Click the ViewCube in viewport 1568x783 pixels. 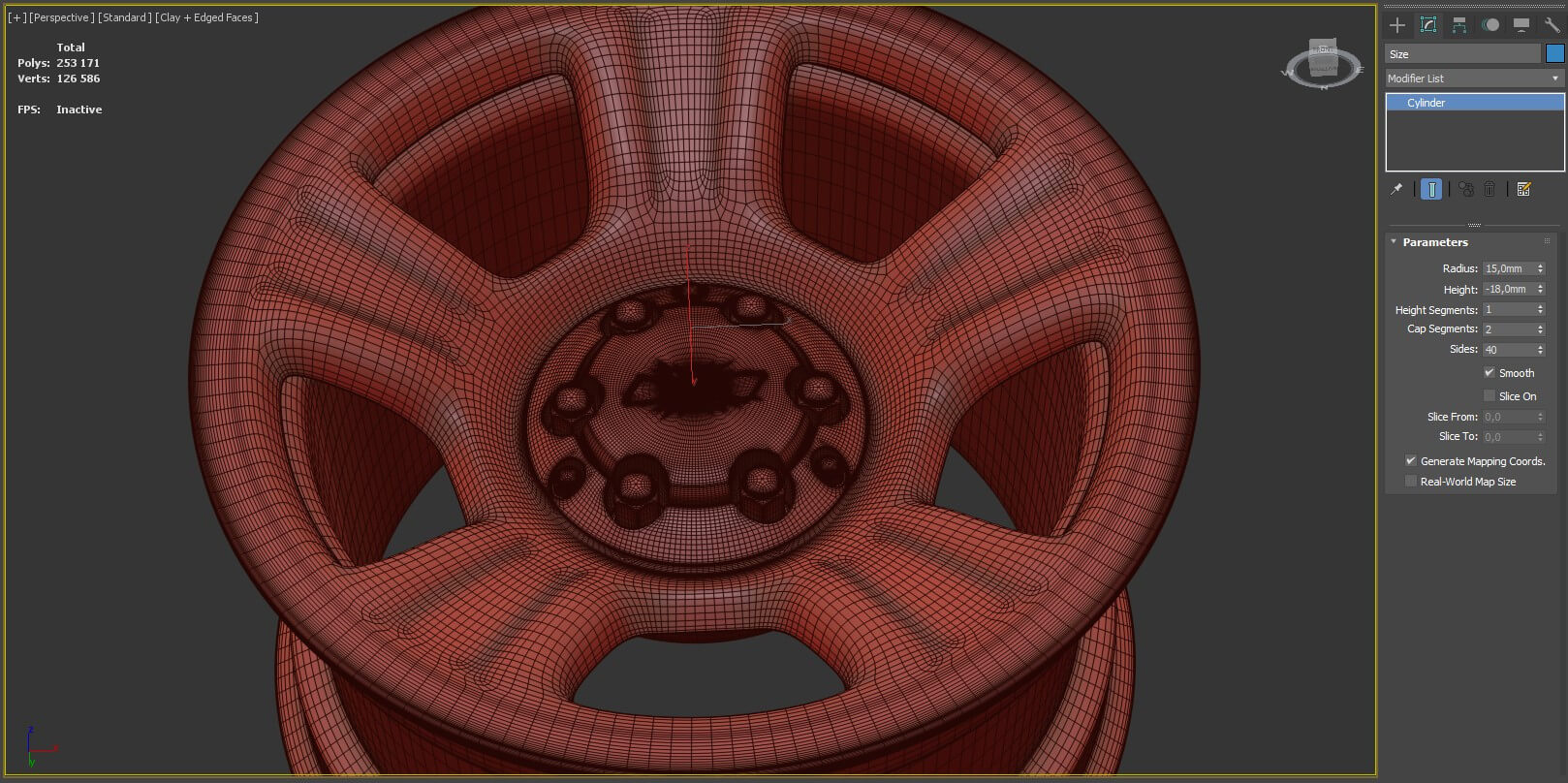(x=1323, y=62)
